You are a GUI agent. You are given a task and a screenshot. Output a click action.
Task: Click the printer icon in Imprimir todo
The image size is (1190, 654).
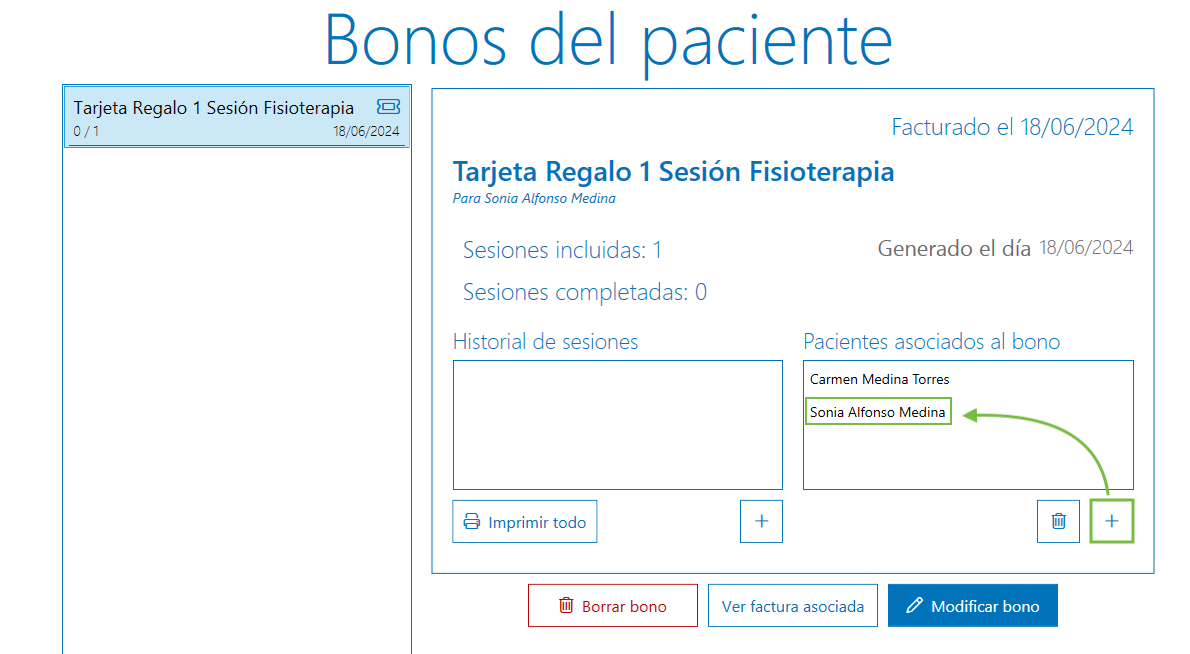click(471, 522)
